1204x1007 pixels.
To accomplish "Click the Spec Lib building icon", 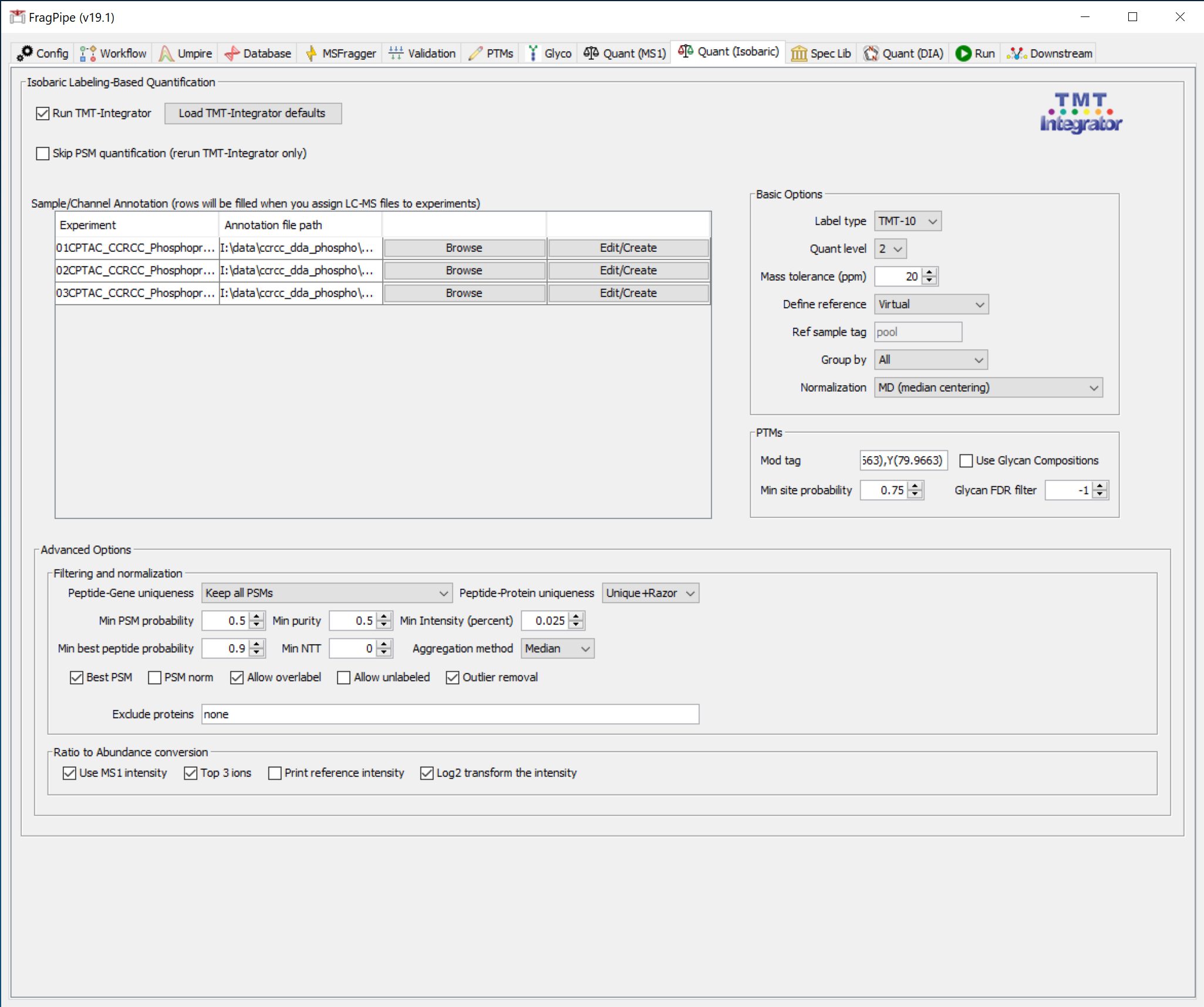I will pyautogui.click(x=798, y=53).
